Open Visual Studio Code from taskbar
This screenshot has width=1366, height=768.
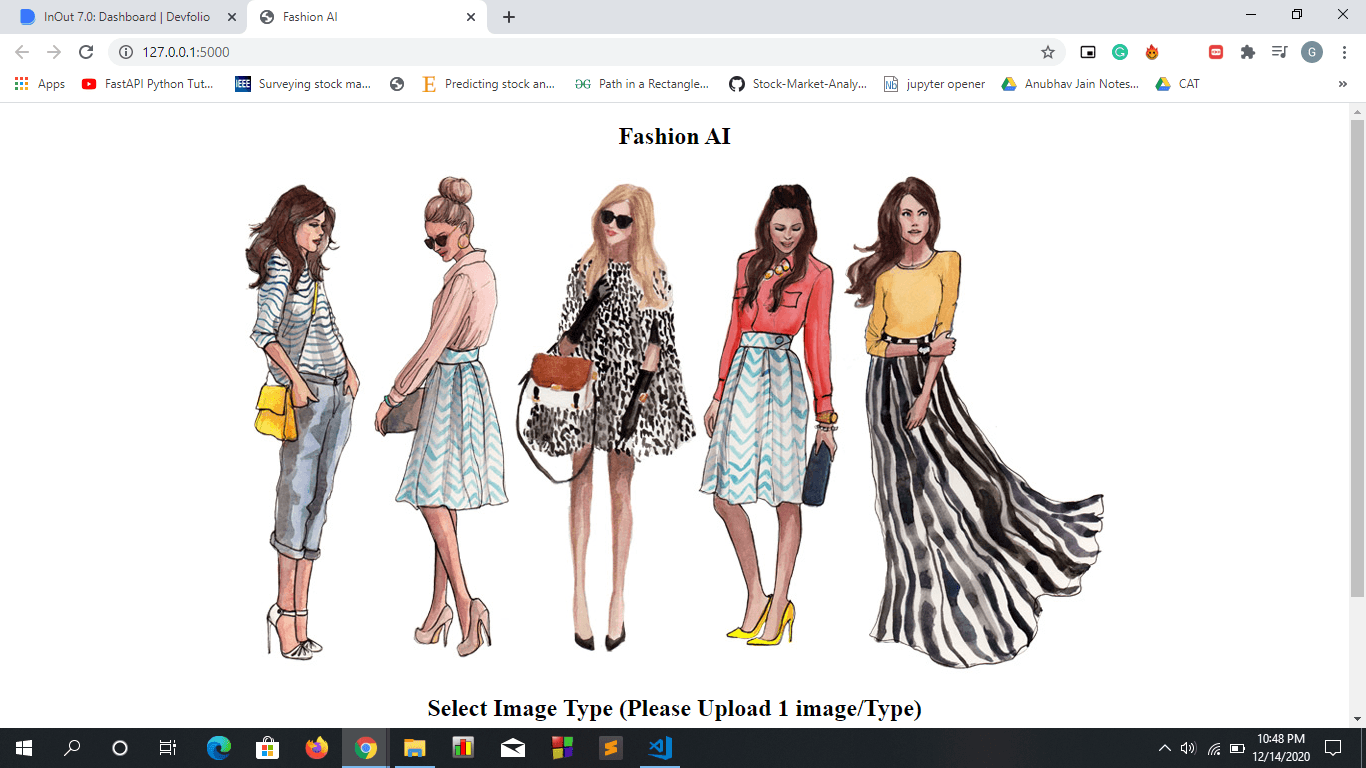pyautogui.click(x=660, y=748)
